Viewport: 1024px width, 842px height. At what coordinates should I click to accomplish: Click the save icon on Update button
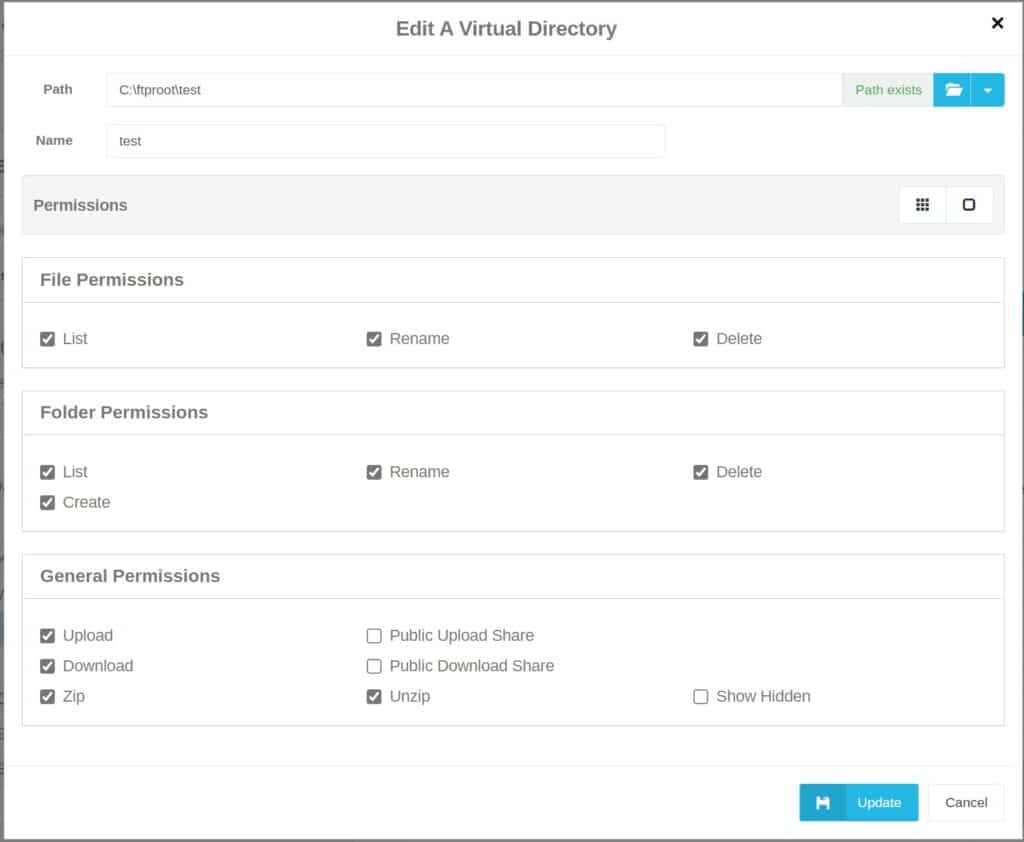tap(823, 802)
